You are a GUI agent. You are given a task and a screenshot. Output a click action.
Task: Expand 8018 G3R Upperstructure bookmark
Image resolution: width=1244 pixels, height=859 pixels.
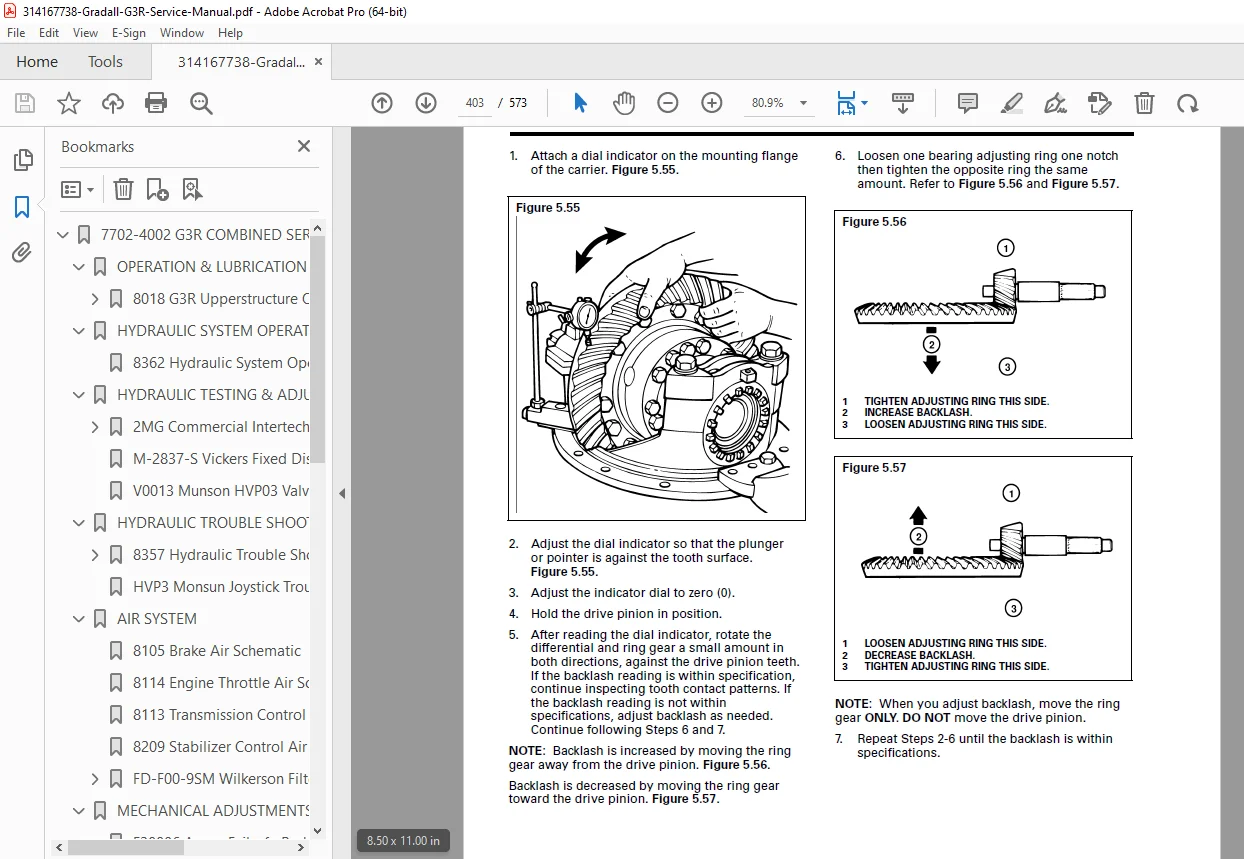[96, 299]
